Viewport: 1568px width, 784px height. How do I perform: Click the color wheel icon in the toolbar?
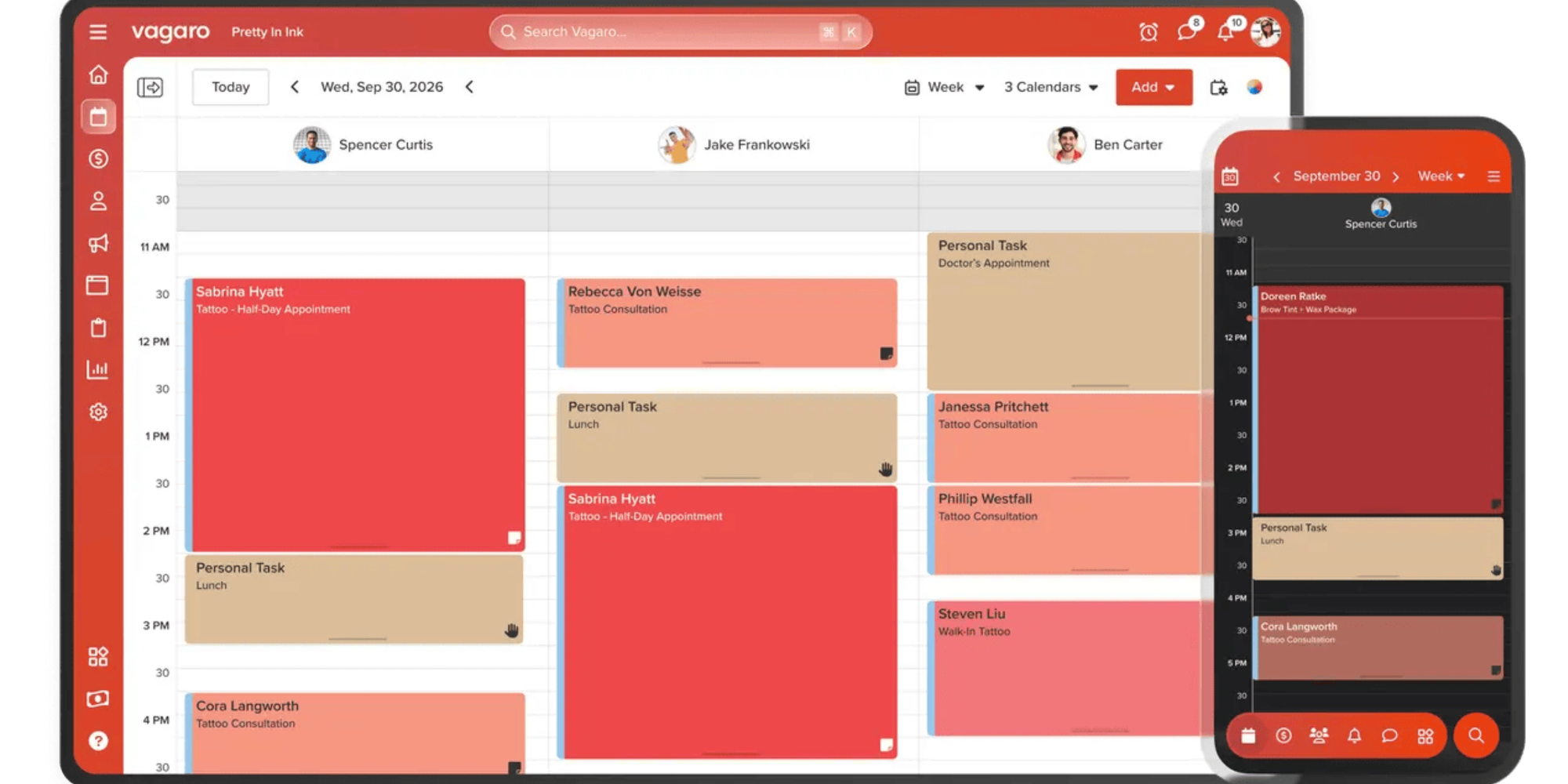1254,87
